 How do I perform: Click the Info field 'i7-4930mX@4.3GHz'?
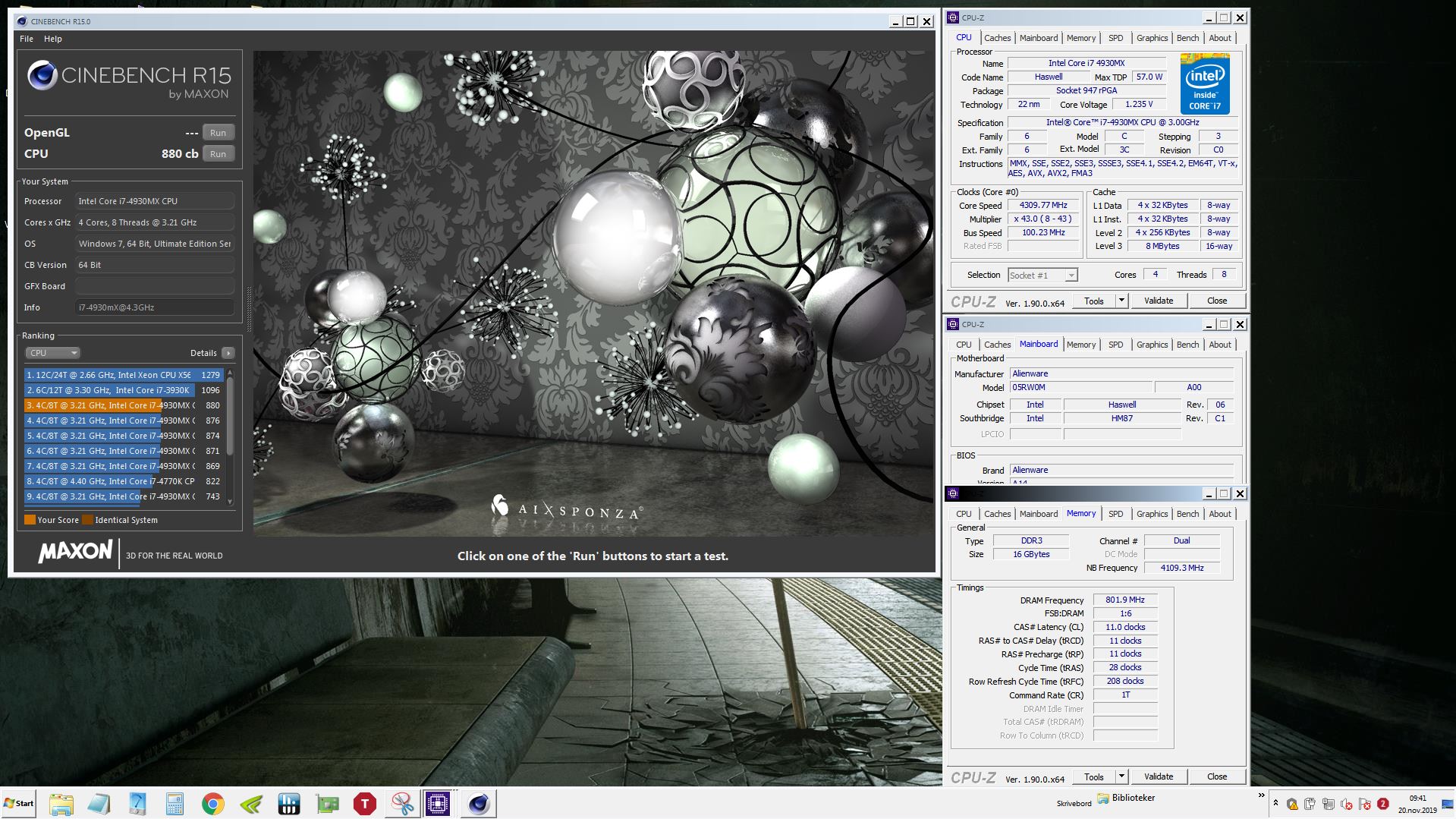155,307
